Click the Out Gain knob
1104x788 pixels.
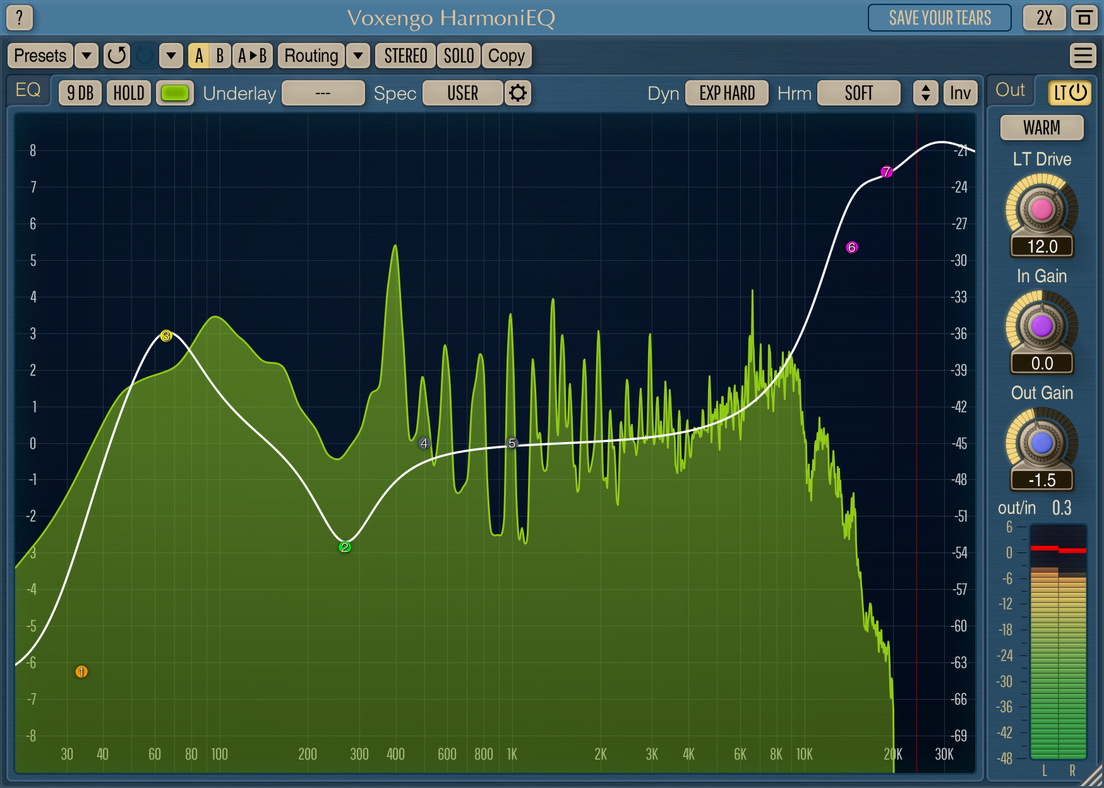pyautogui.click(x=1041, y=442)
